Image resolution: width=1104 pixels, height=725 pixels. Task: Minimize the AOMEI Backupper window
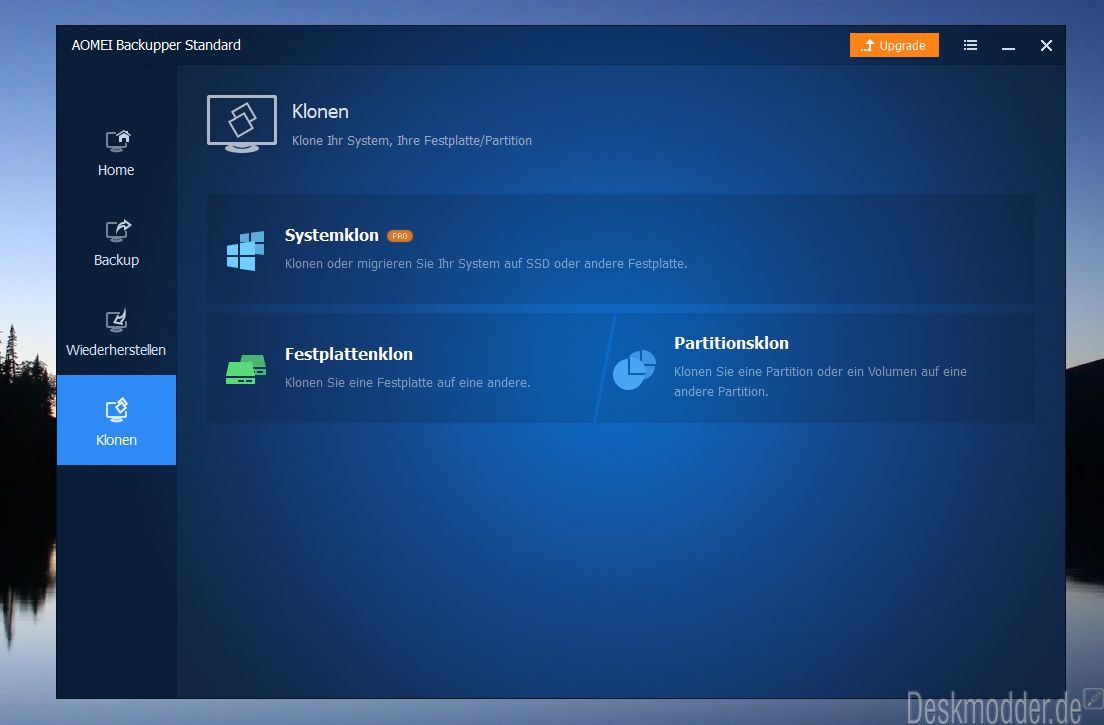click(x=1008, y=46)
